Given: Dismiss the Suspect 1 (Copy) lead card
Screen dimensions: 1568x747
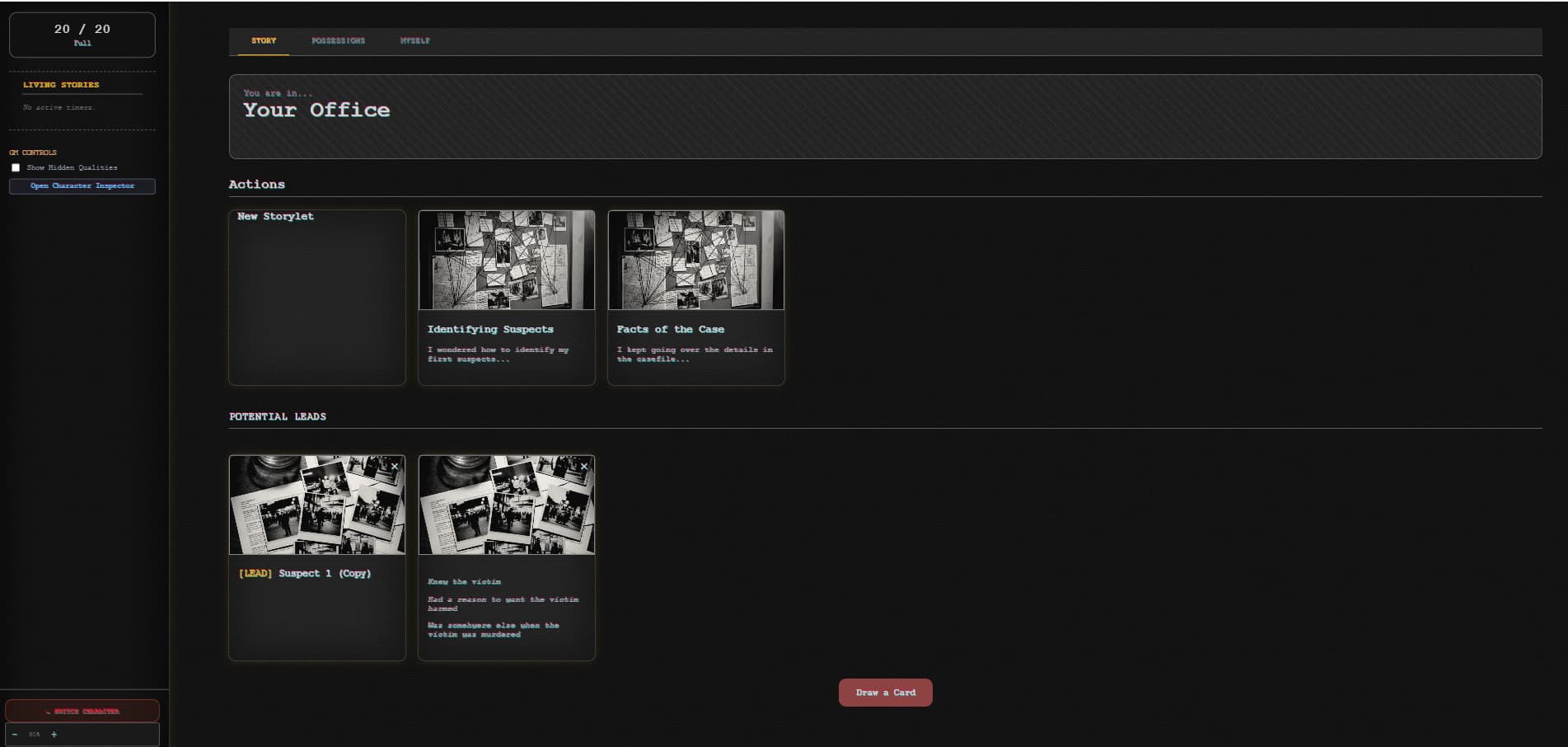Looking at the screenshot, I should 395,467.
